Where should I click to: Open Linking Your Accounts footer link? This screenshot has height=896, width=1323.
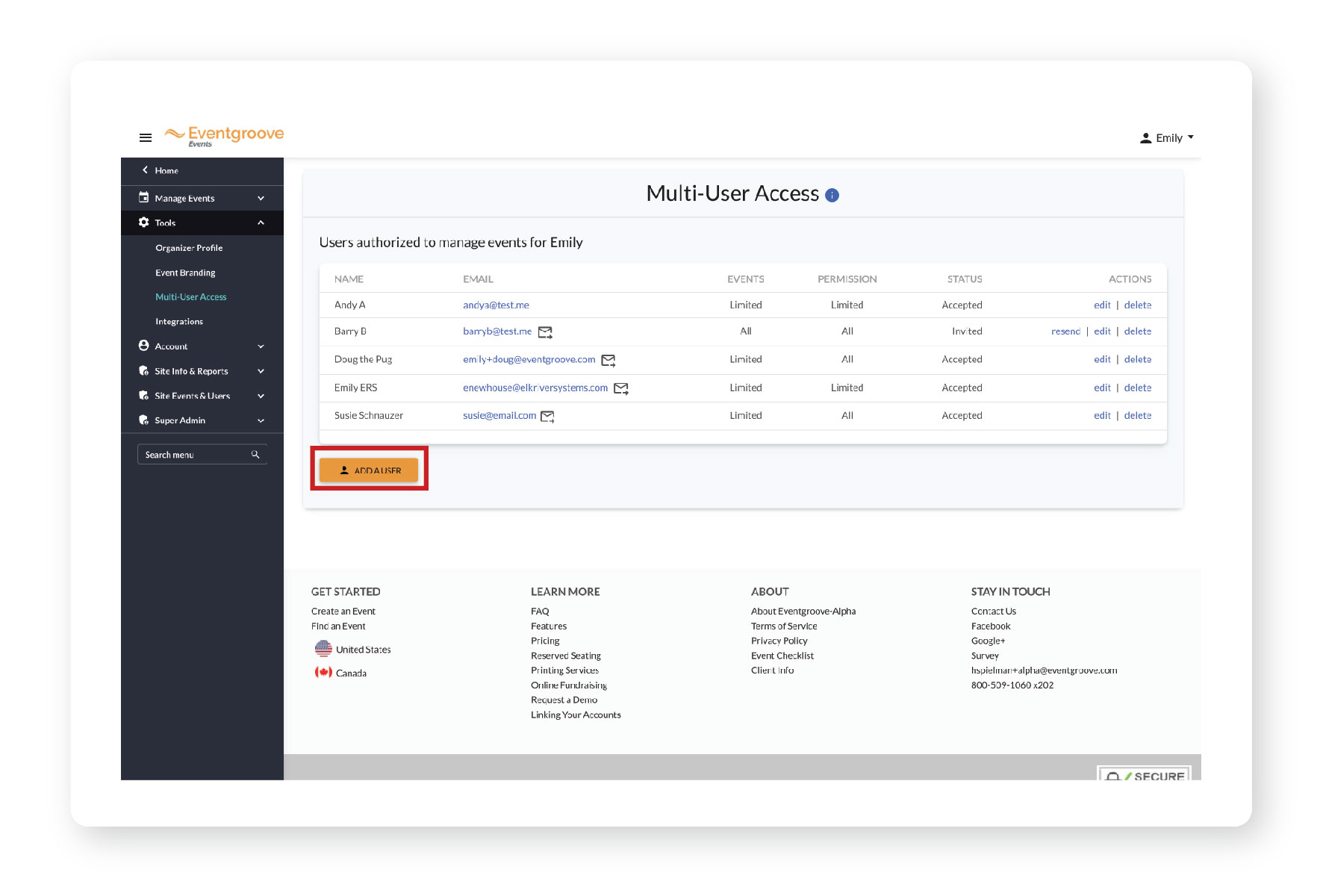(x=576, y=715)
